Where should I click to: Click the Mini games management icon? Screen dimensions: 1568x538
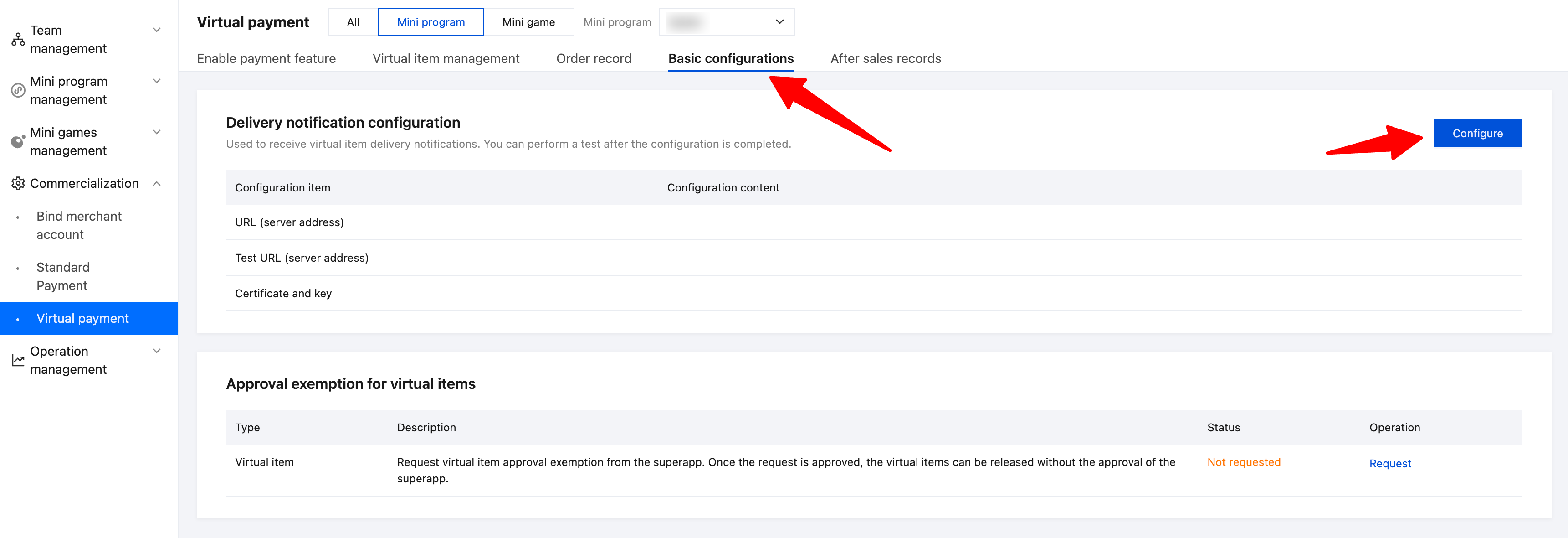18,141
